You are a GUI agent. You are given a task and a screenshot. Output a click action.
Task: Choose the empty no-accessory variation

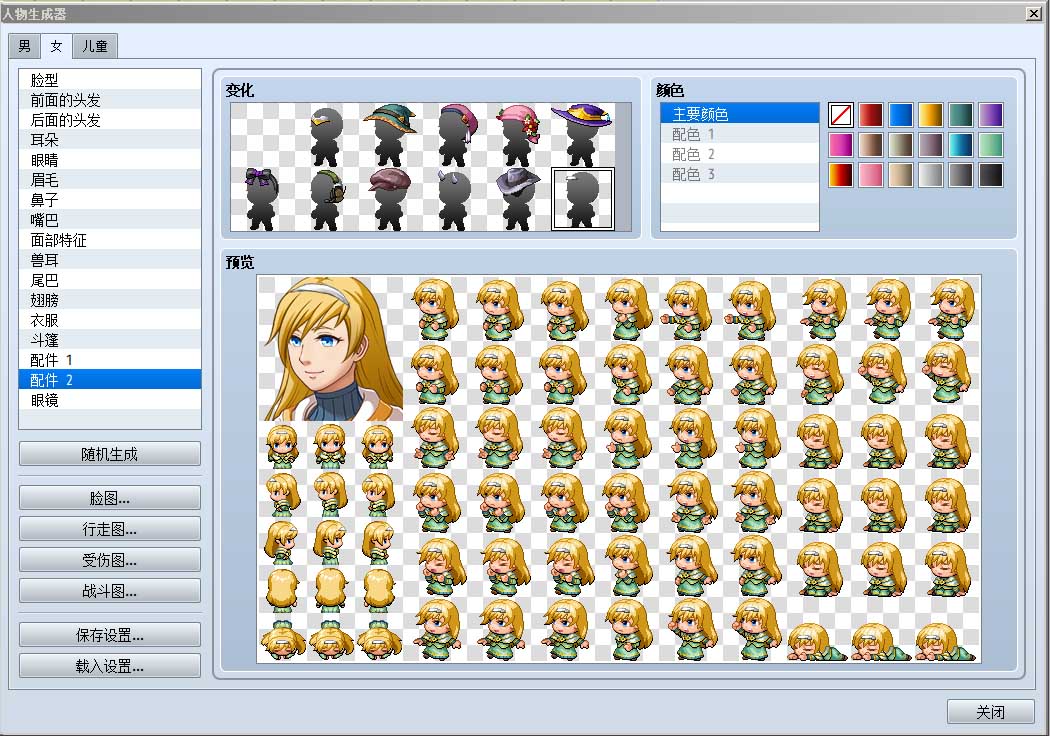[261, 135]
